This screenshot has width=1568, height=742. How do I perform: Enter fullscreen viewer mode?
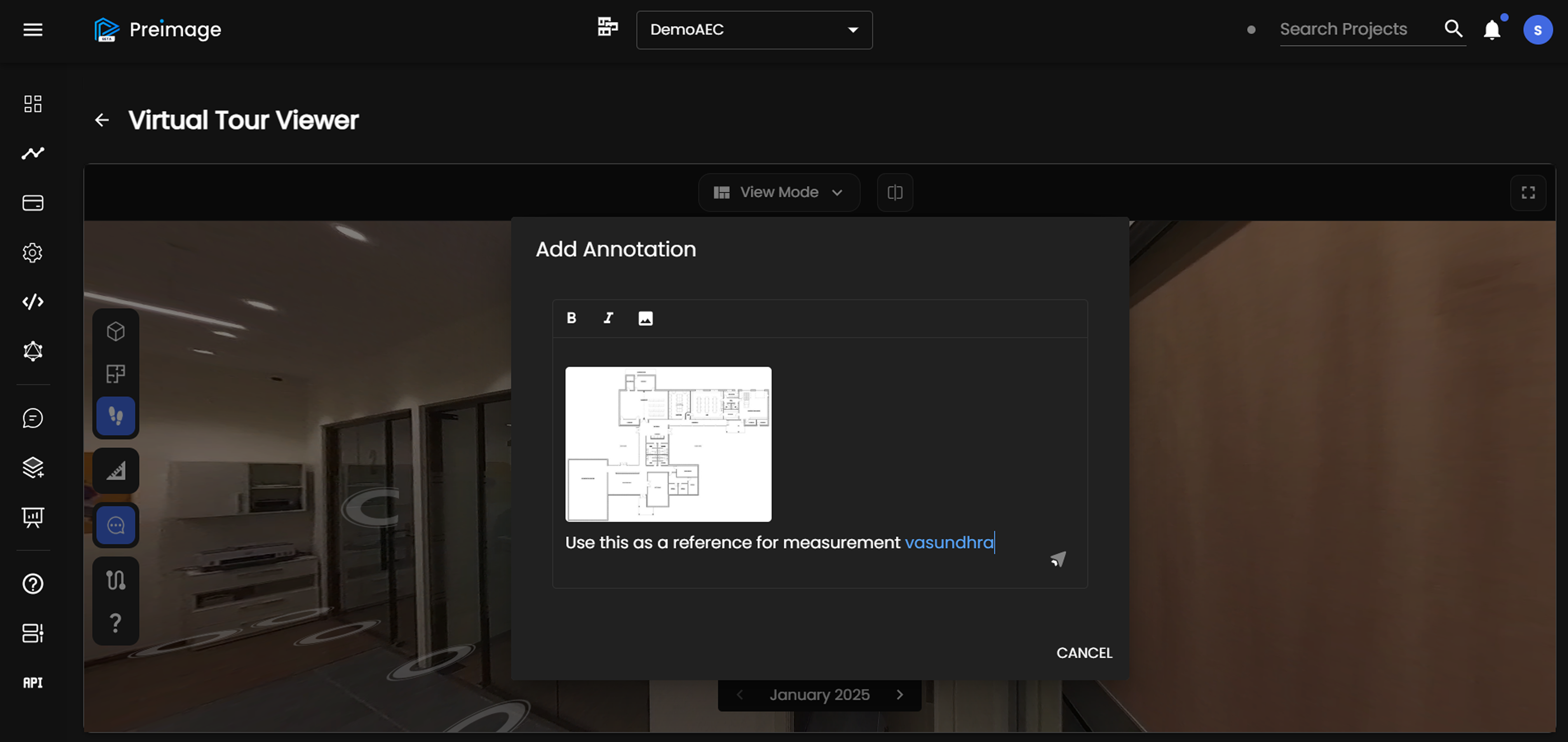click(1528, 193)
